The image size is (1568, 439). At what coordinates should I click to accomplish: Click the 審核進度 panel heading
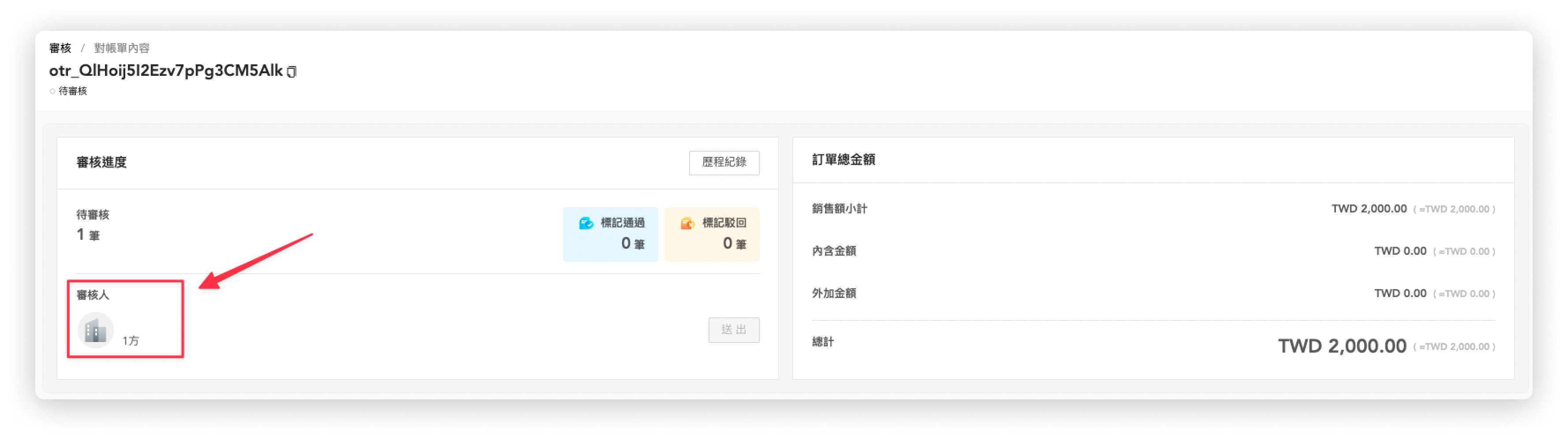point(101,162)
